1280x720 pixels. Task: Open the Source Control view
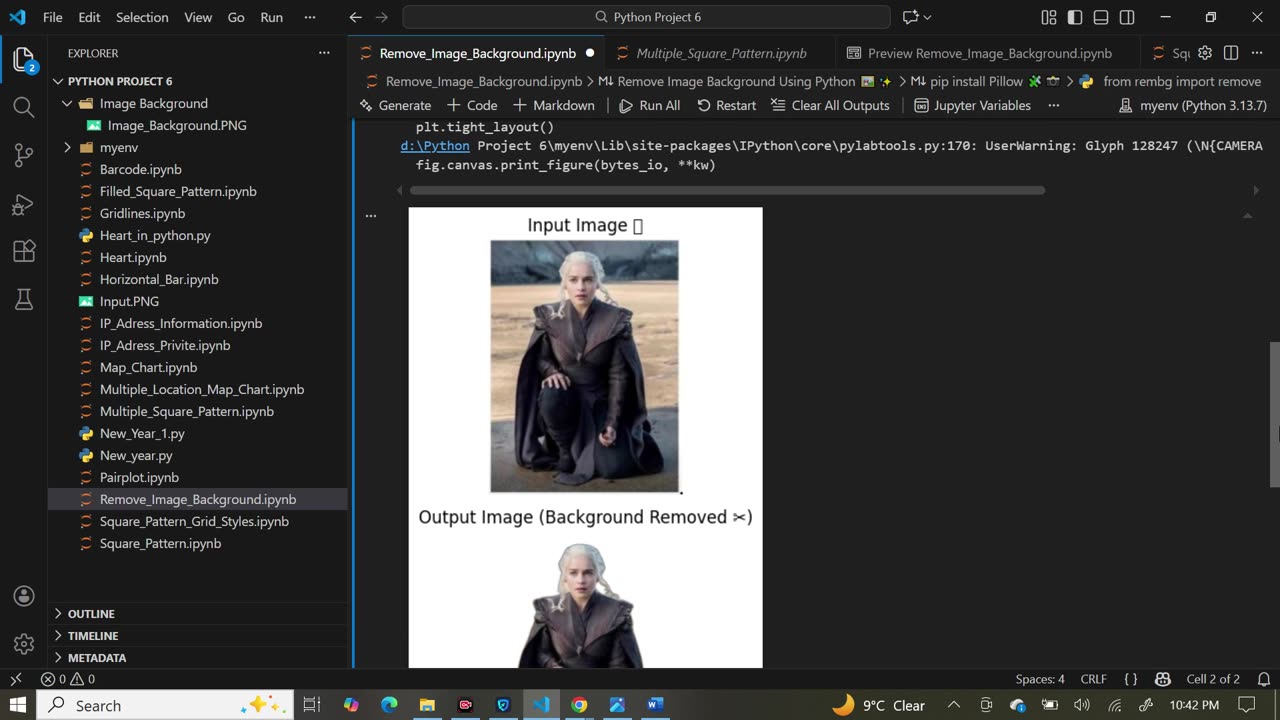point(24,155)
